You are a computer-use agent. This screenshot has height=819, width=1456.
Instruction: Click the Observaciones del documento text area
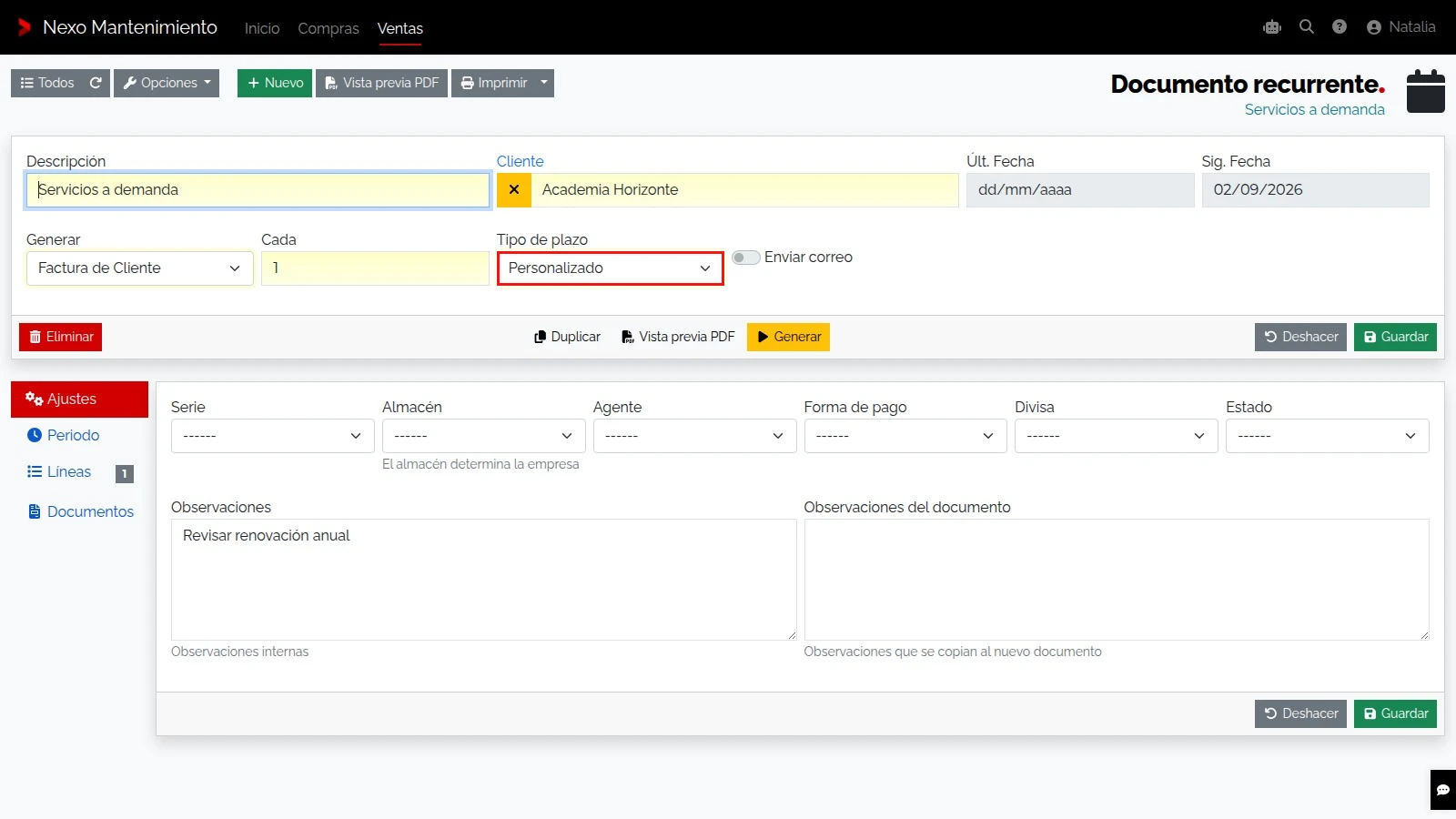[x=1117, y=580]
